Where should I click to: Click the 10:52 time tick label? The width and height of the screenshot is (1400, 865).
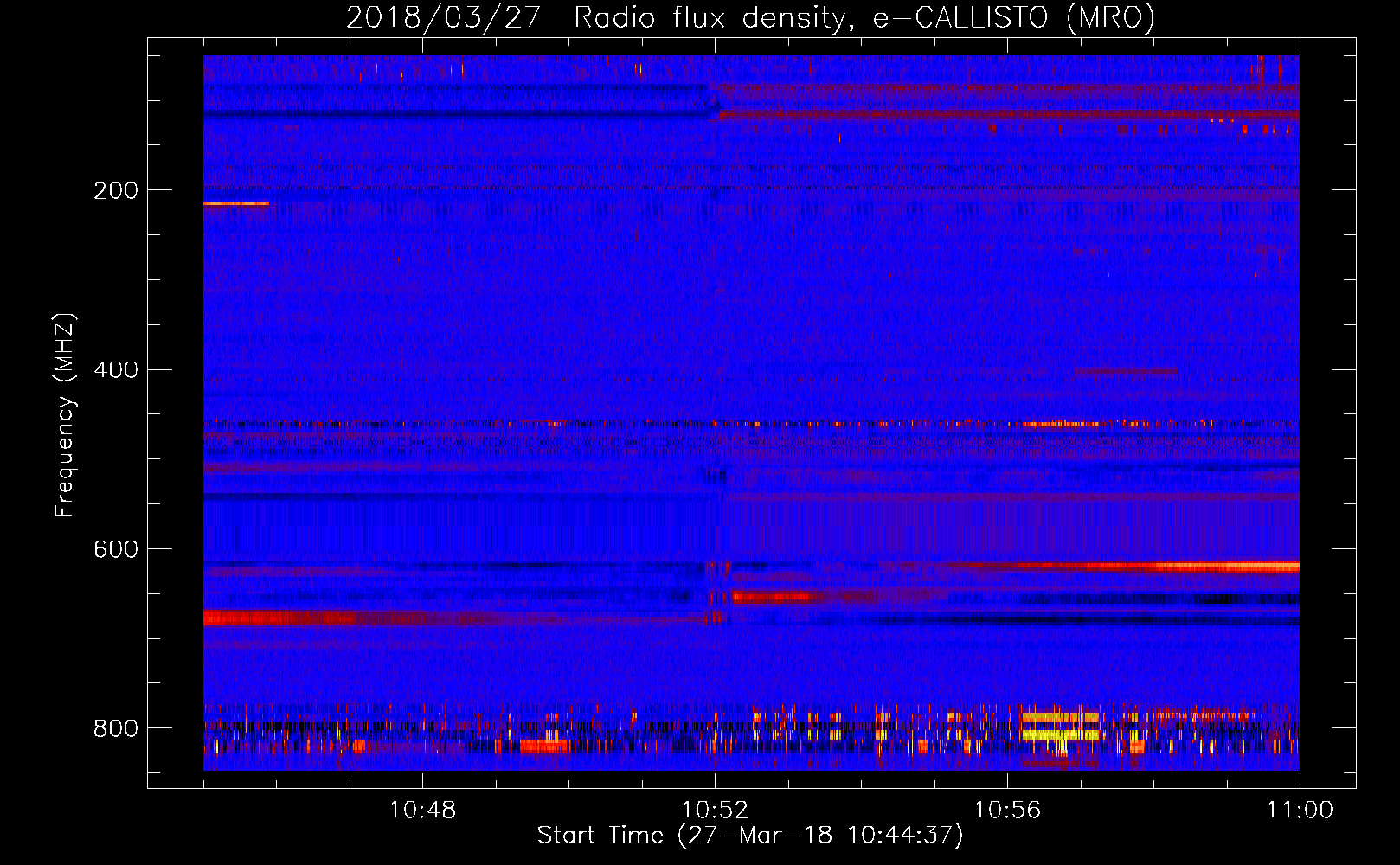pyautogui.click(x=715, y=811)
